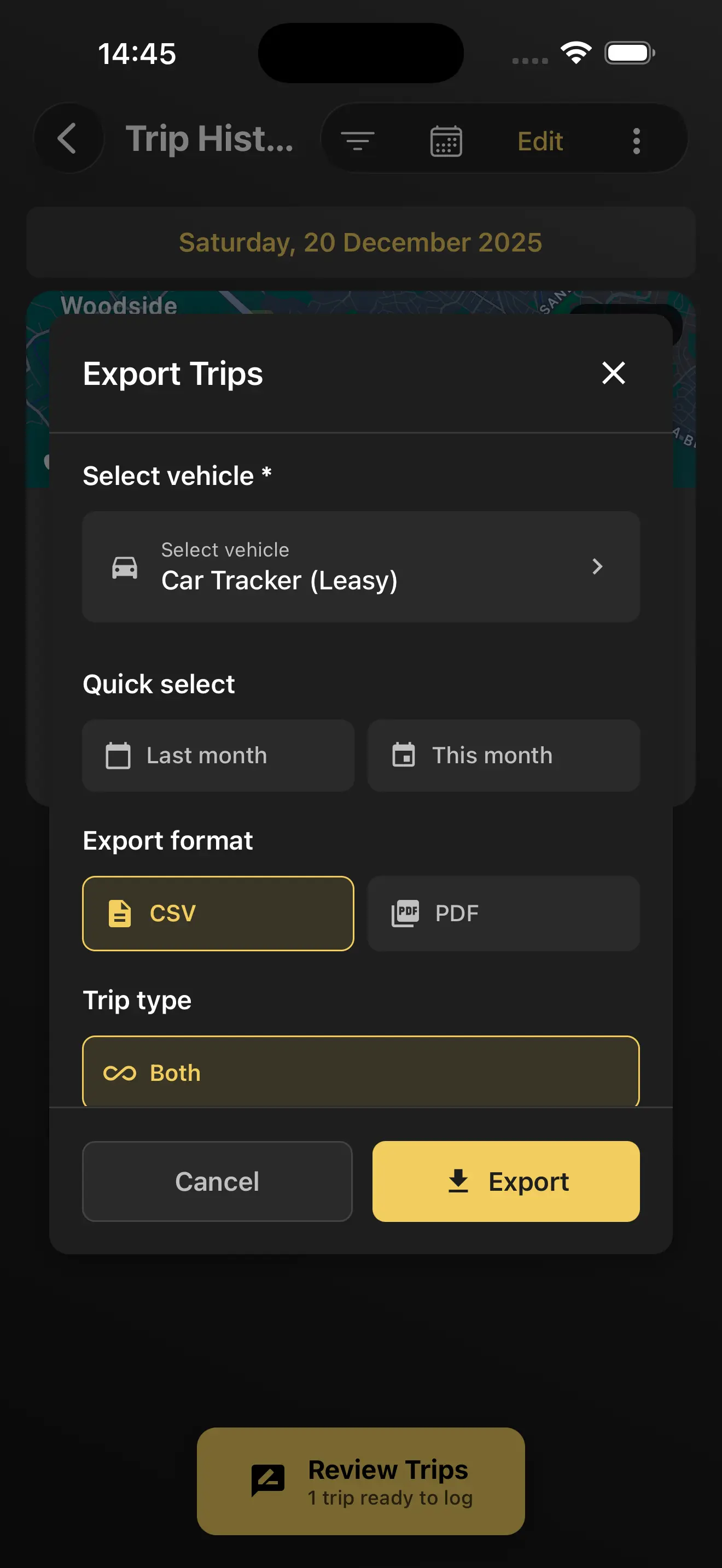Open the filter lines icon

click(x=357, y=141)
